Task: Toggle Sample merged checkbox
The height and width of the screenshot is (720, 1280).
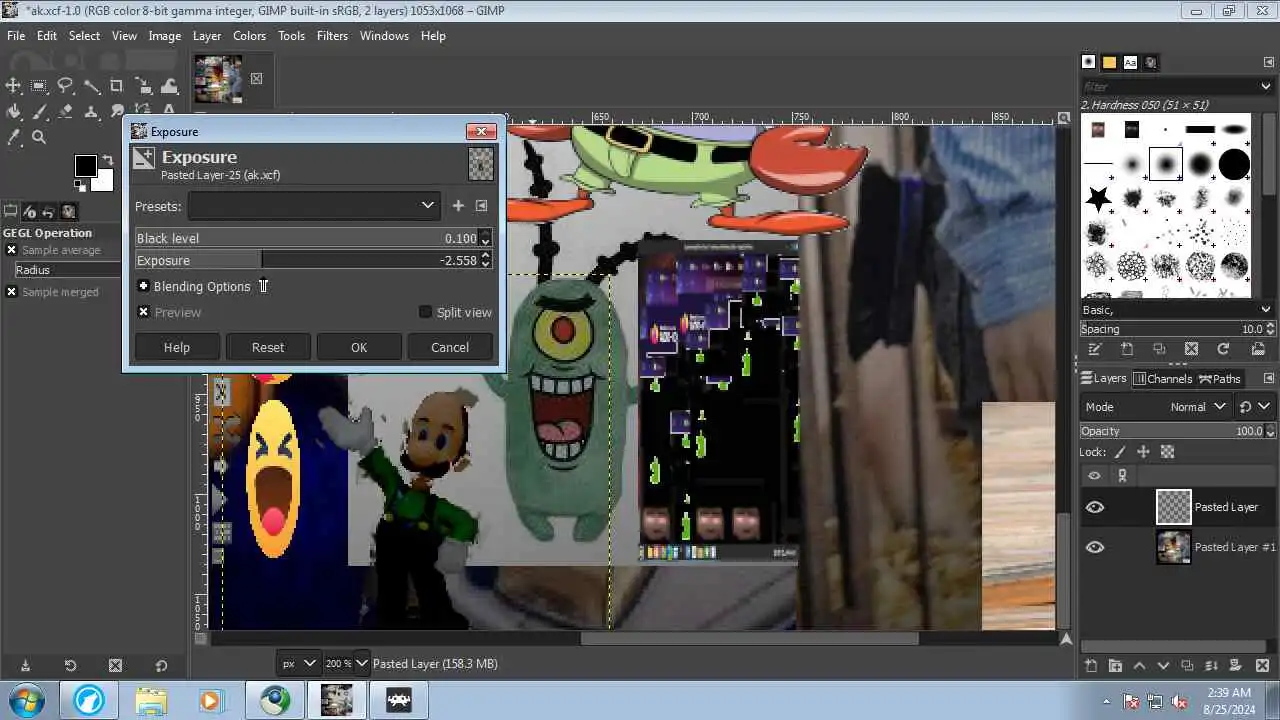Action: point(11,292)
